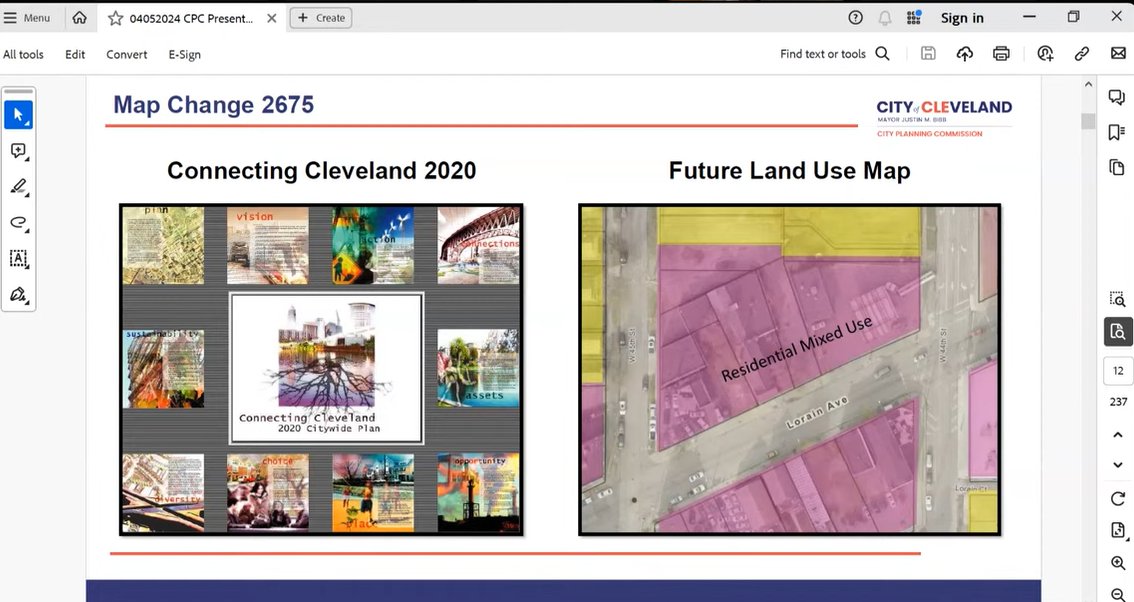Close the 04052024 CPC Presentation tab
The width and height of the screenshot is (1134, 602).
coord(272,18)
